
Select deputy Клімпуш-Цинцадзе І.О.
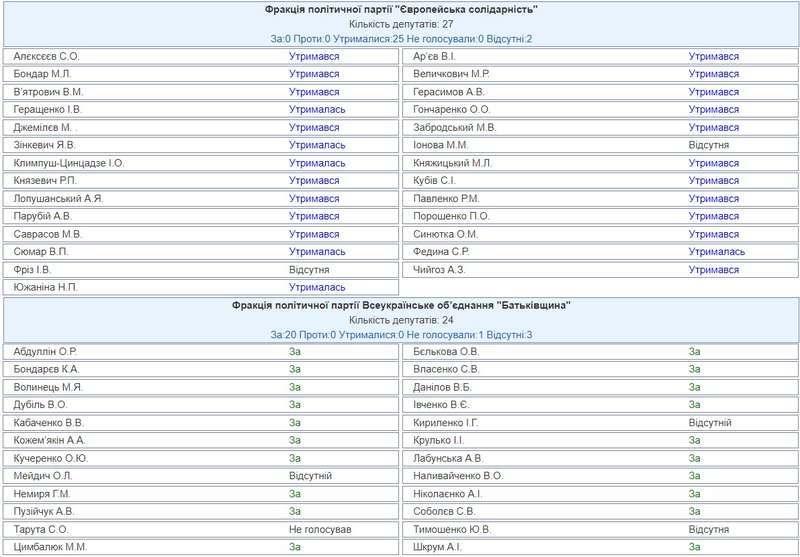point(69,163)
